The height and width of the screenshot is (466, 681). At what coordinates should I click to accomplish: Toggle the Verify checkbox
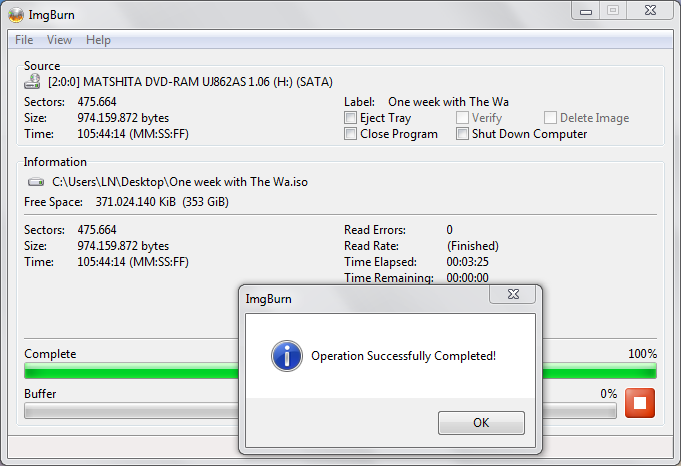[462, 118]
